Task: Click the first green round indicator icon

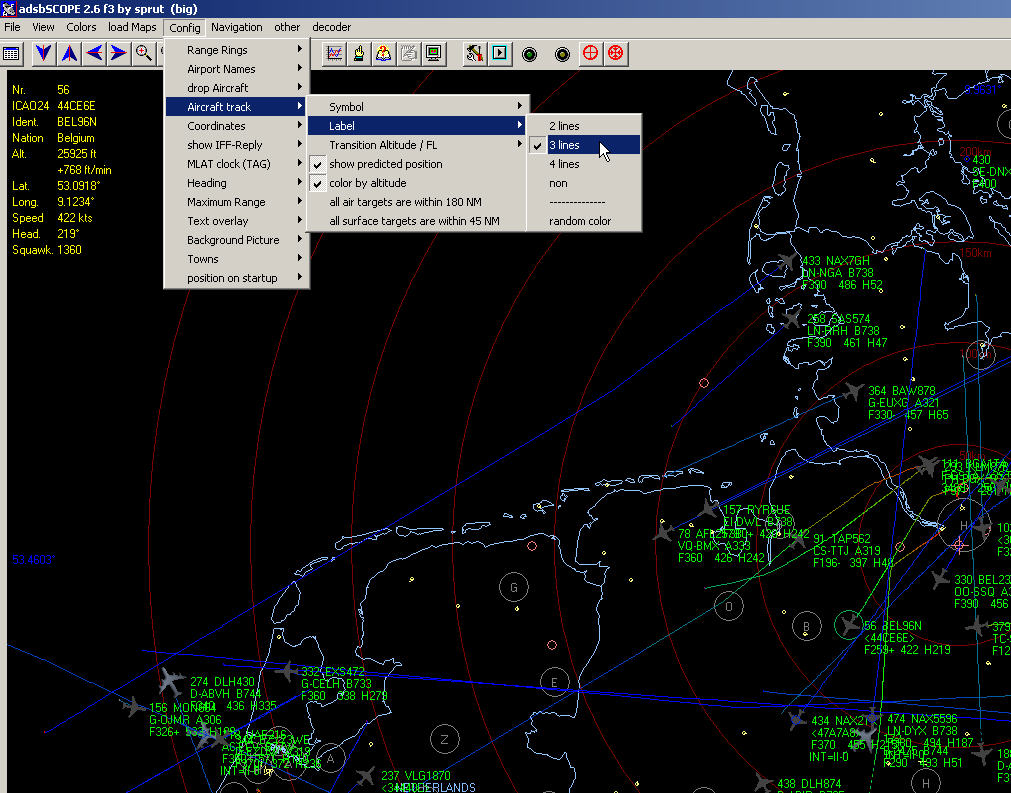Action: pos(529,54)
